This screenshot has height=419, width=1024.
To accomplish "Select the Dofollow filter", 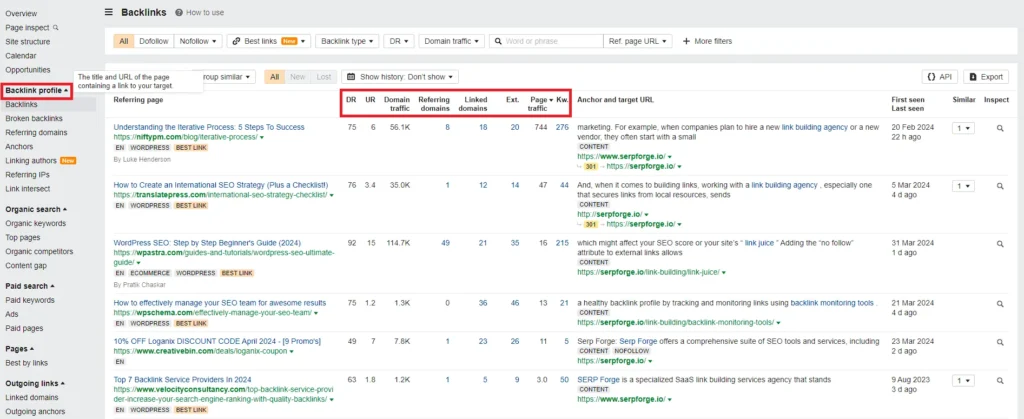I will click(153, 41).
